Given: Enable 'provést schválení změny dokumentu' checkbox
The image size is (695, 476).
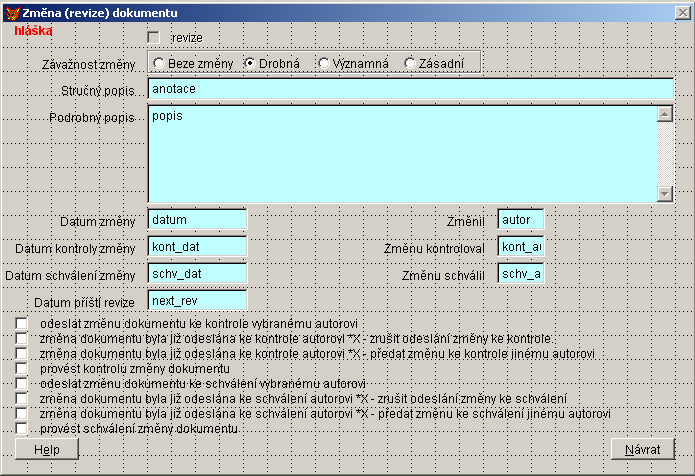Looking at the screenshot, I should tap(22, 429).
